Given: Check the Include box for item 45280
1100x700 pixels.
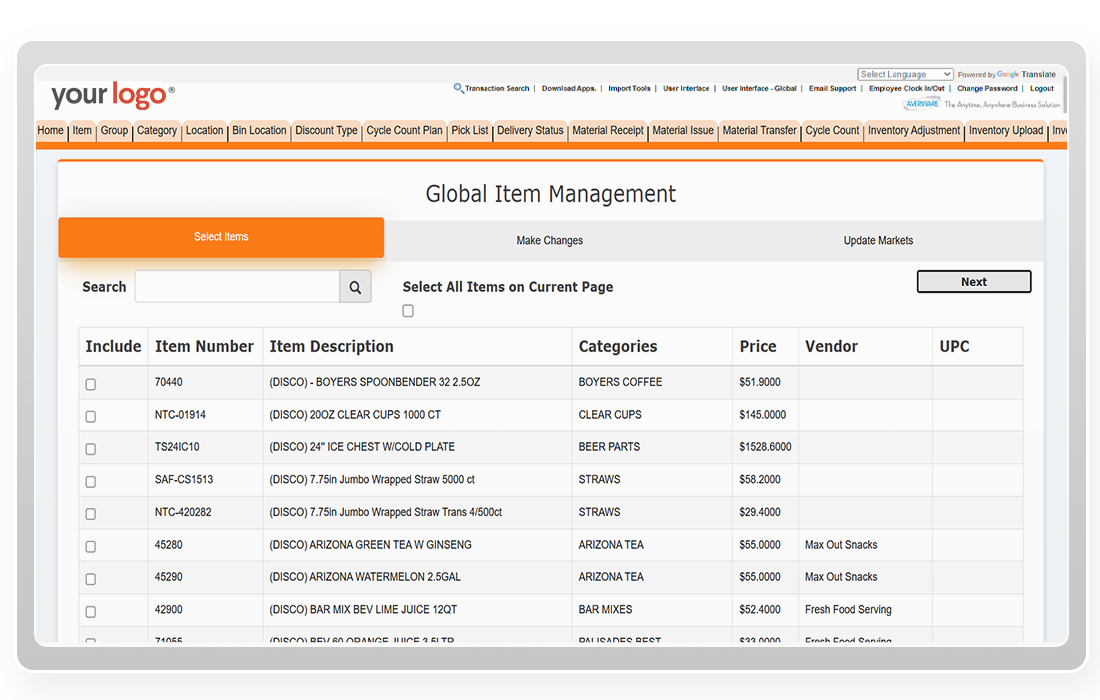Looking at the screenshot, I should click(x=90, y=546).
